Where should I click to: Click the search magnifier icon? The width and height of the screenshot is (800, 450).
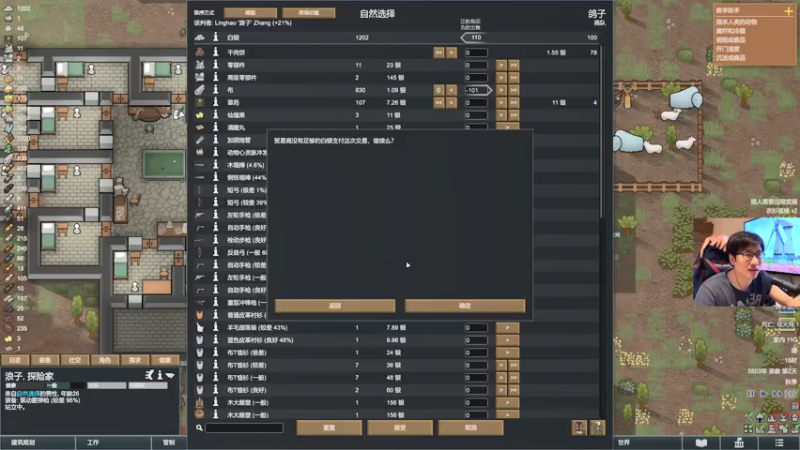point(199,428)
